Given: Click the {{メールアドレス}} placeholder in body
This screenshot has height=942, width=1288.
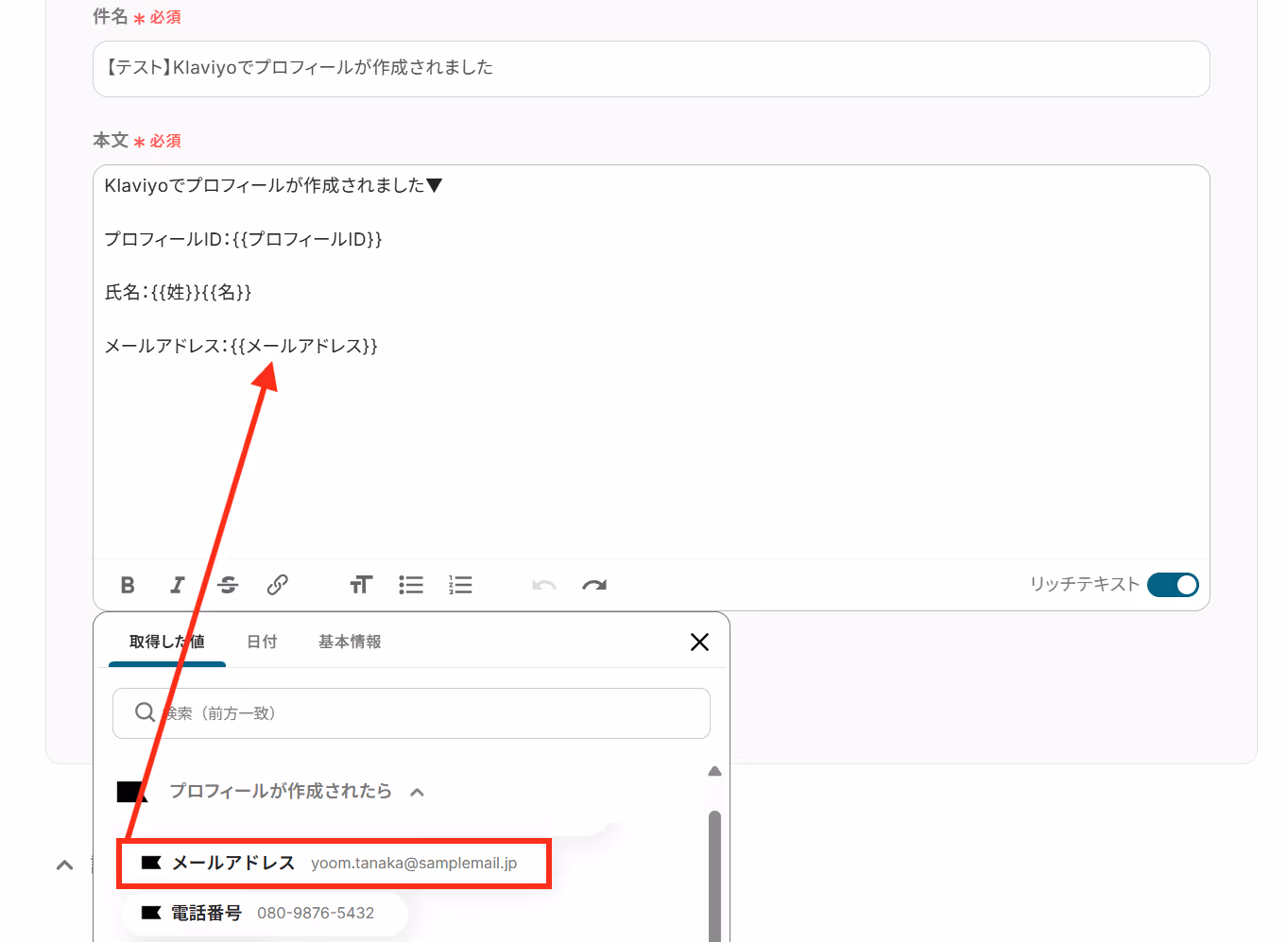Looking at the screenshot, I should 303,346.
